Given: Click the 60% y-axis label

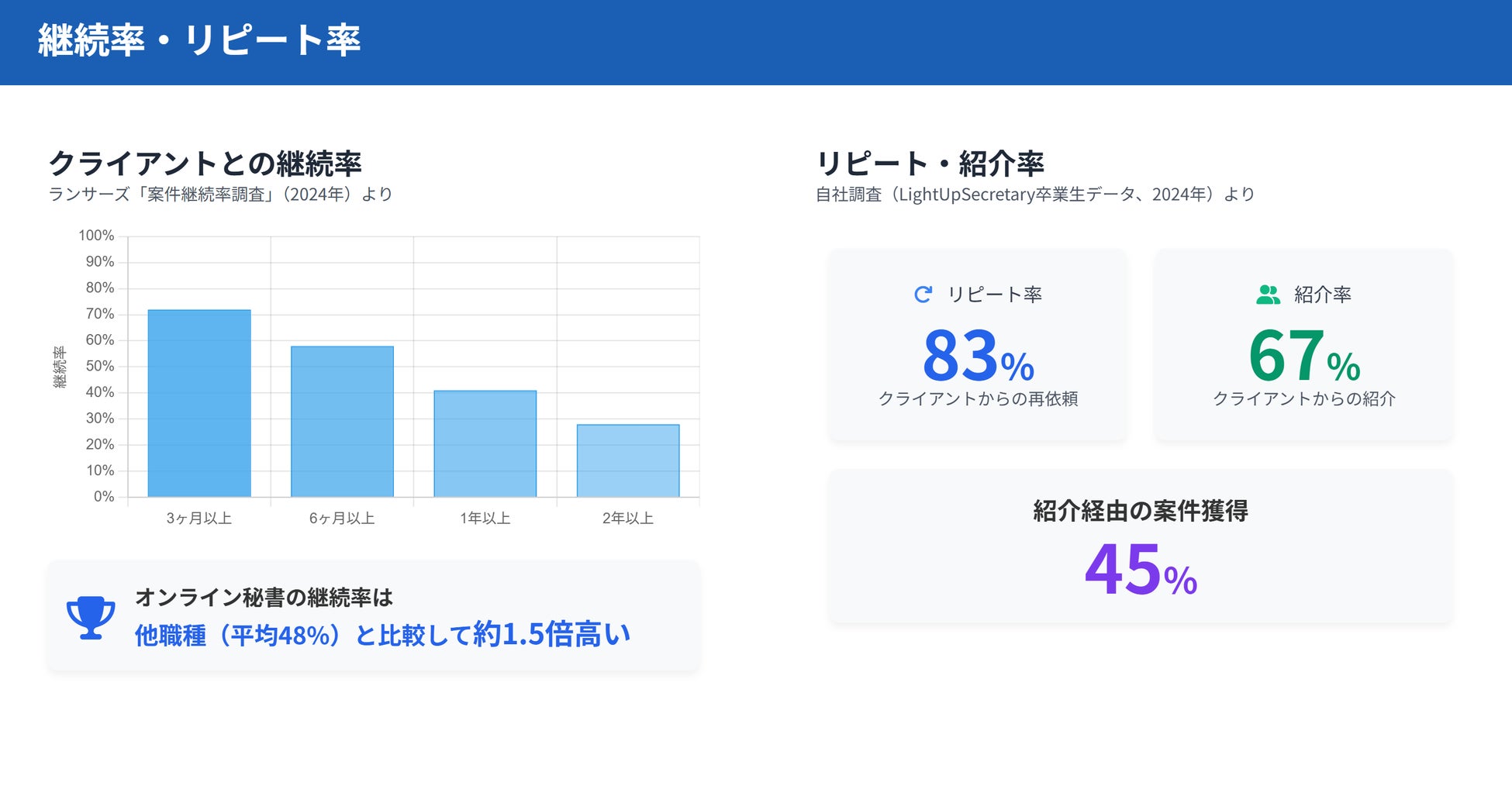Looking at the screenshot, I should point(100,340).
